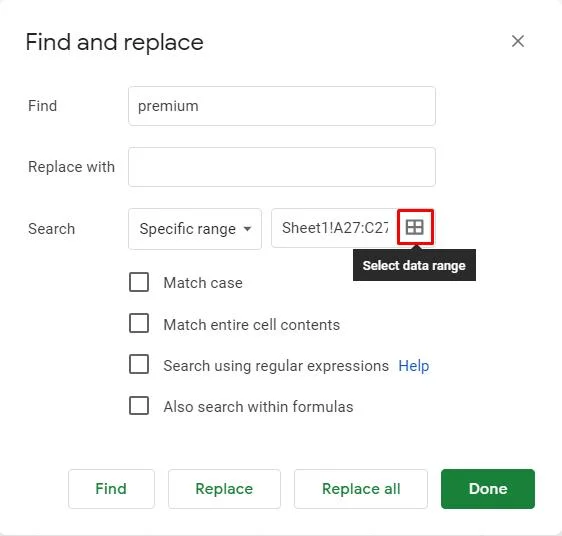Click the Select data range grid icon
The image size is (562, 536).
tap(415, 227)
